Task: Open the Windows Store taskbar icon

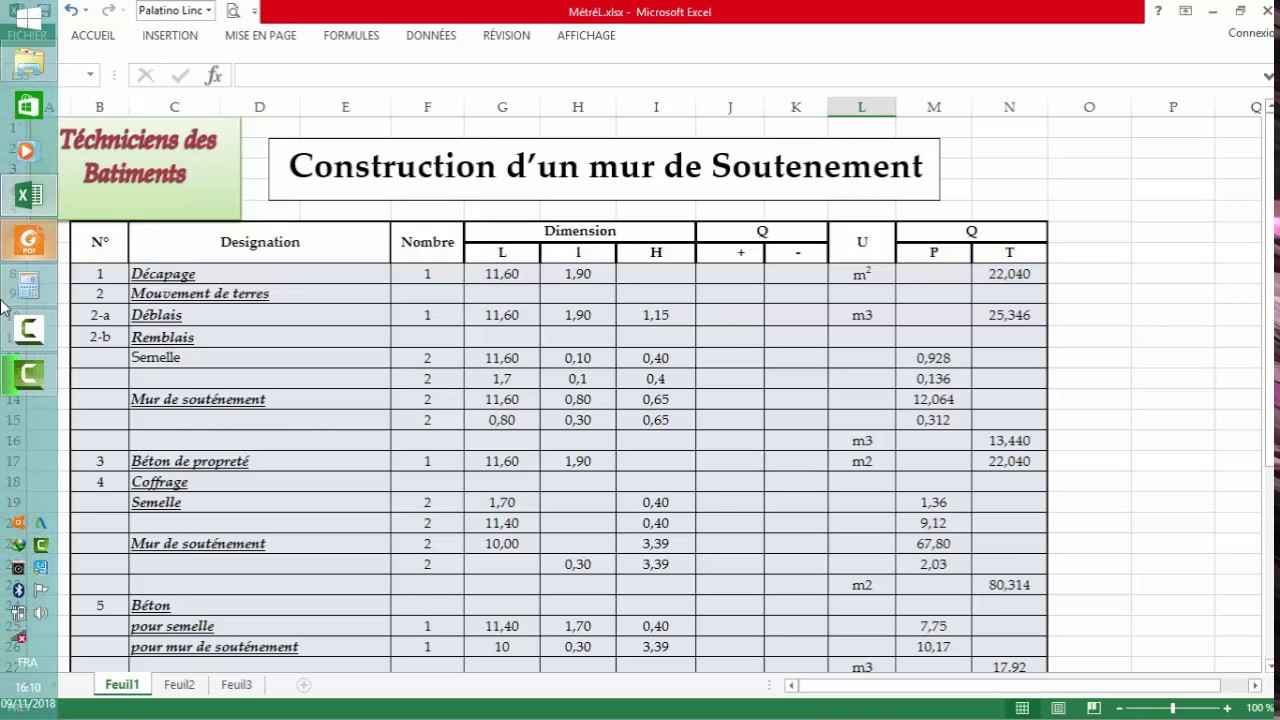Action: (28, 106)
